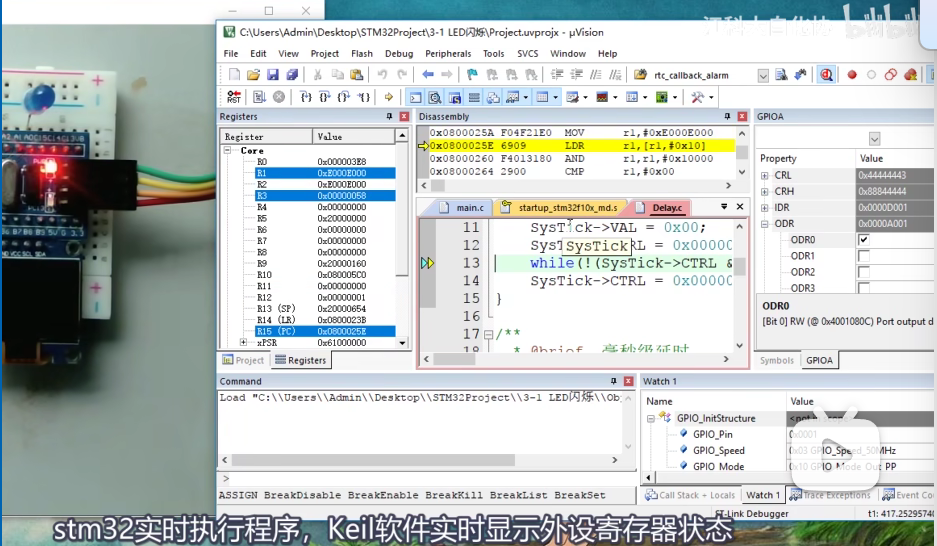Insert breakpoint red dot icon

[x=852, y=75]
